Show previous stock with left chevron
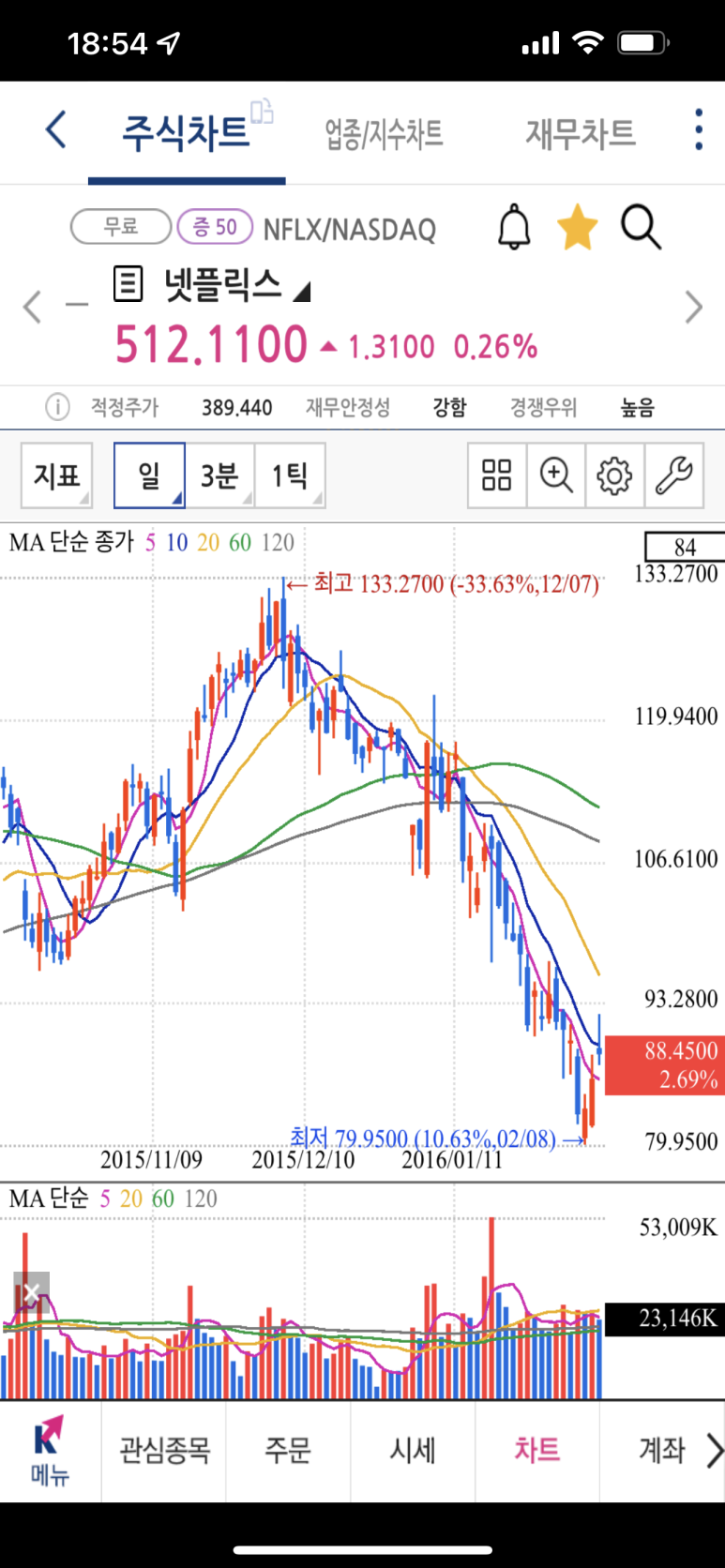This screenshot has height=1568, width=725. tap(33, 307)
